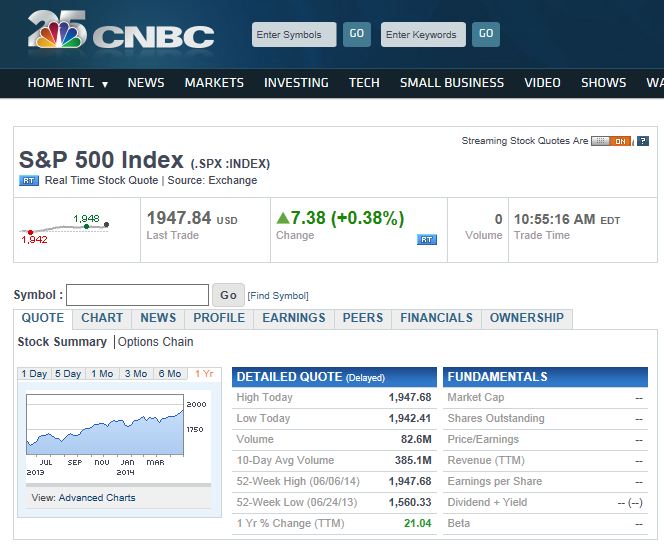The height and width of the screenshot is (547, 664).
Task: Click the Volume value 82.6M
Action: pos(416,439)
